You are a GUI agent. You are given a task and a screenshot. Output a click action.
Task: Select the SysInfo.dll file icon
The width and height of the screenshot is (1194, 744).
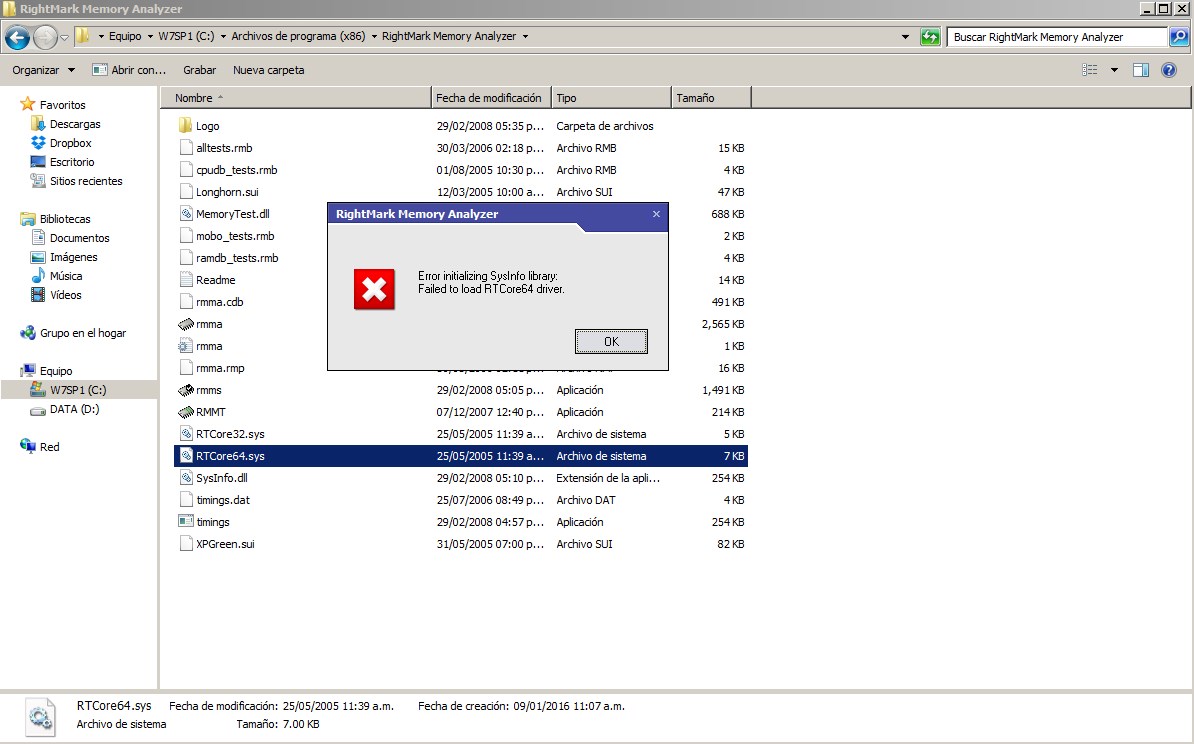point(185,477)
